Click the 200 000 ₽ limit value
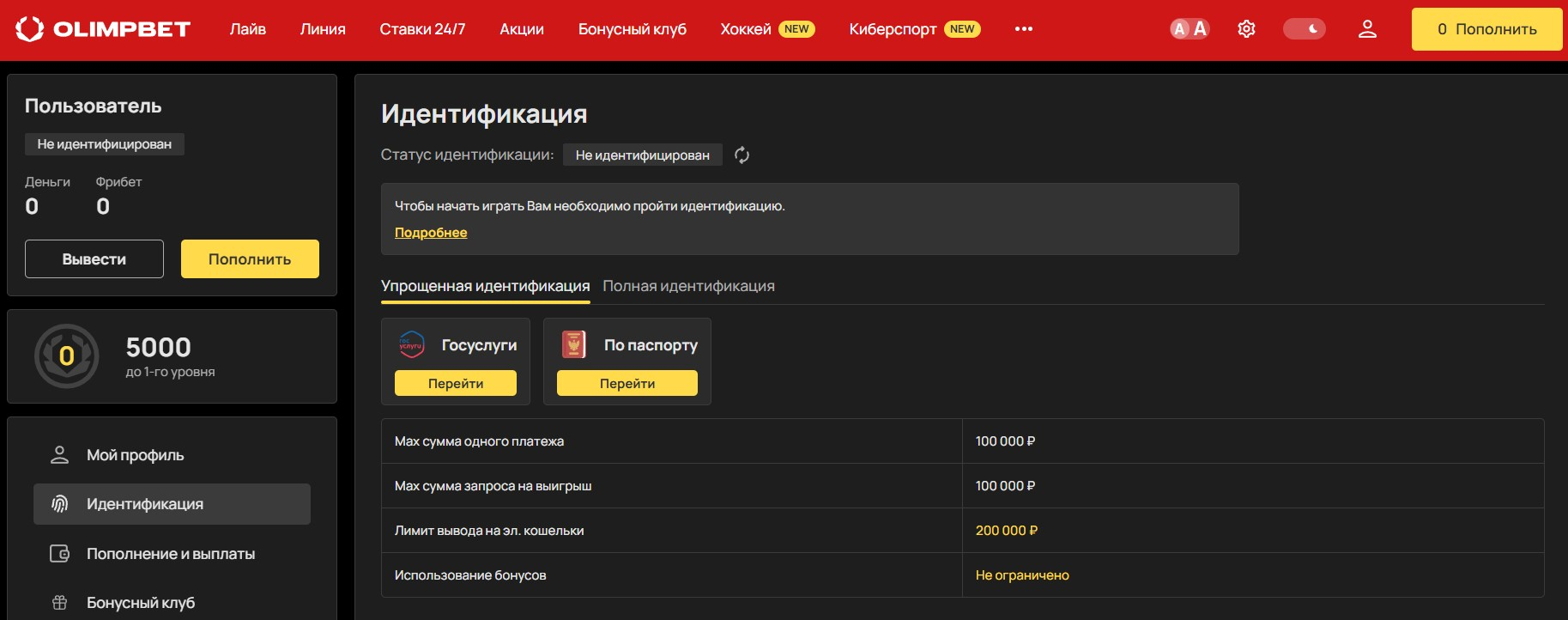Viewport: 1568px width, 620px height. click(x=1007, y=531)
